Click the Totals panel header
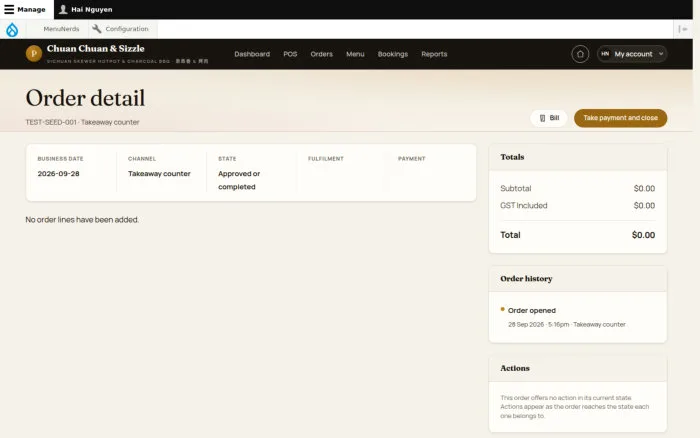700x438 pixels. (x=578, y=157)
